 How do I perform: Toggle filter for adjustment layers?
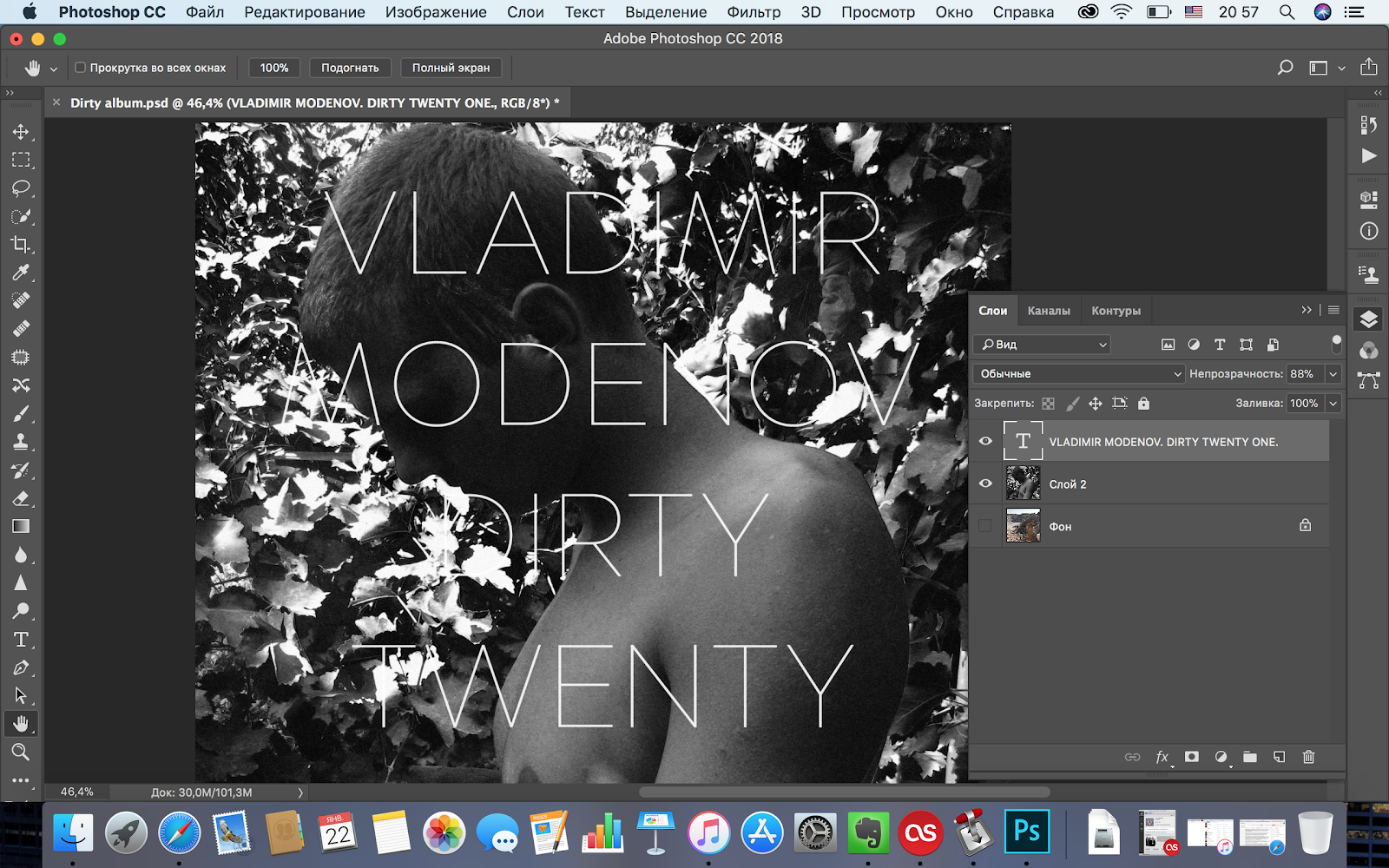(1195, 345)
